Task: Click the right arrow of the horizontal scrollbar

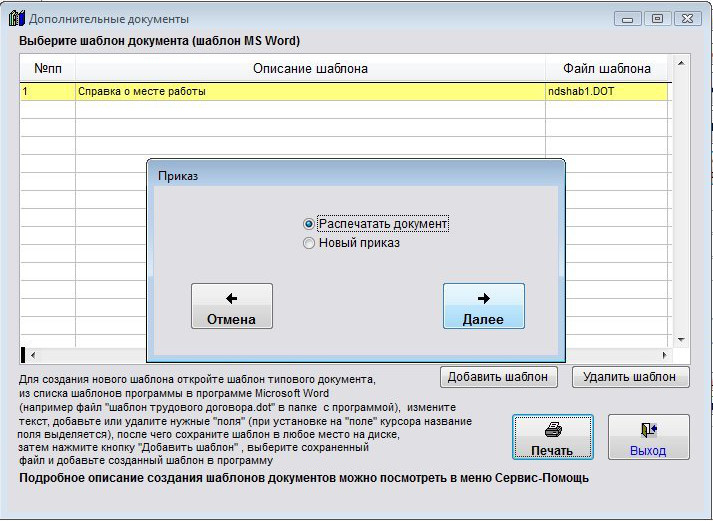Action: [x=664, y=355]
